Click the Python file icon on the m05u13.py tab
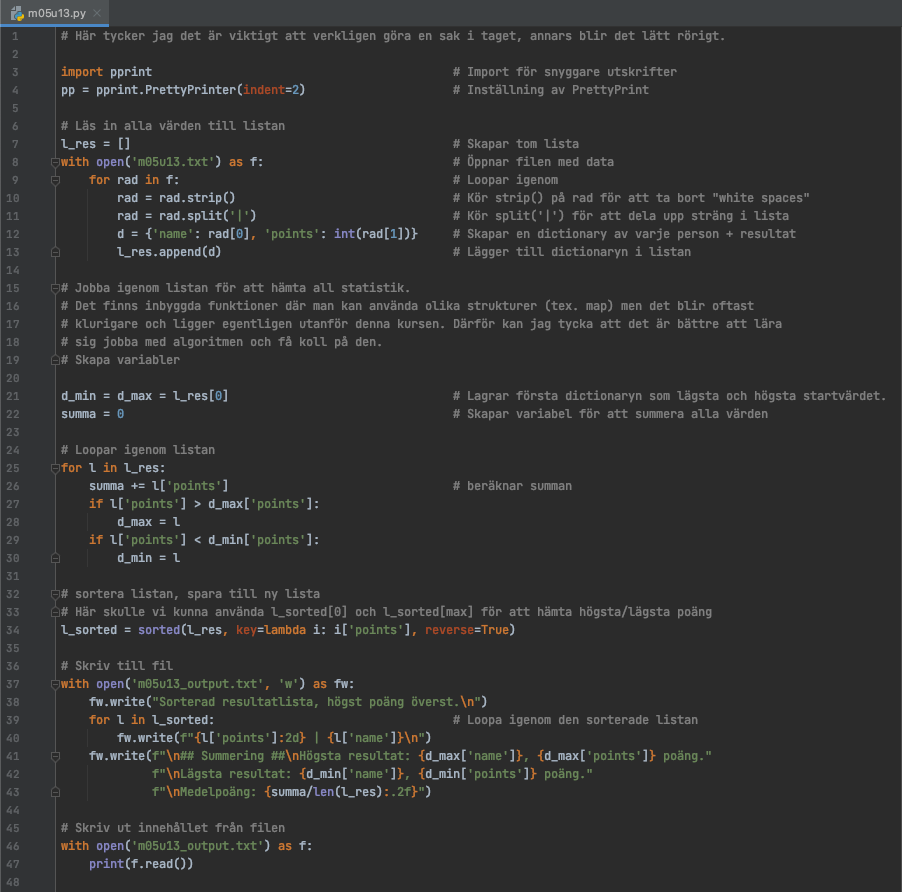Image resolution: width=902 pixels, height=892 pixels. tap(17, 13)
